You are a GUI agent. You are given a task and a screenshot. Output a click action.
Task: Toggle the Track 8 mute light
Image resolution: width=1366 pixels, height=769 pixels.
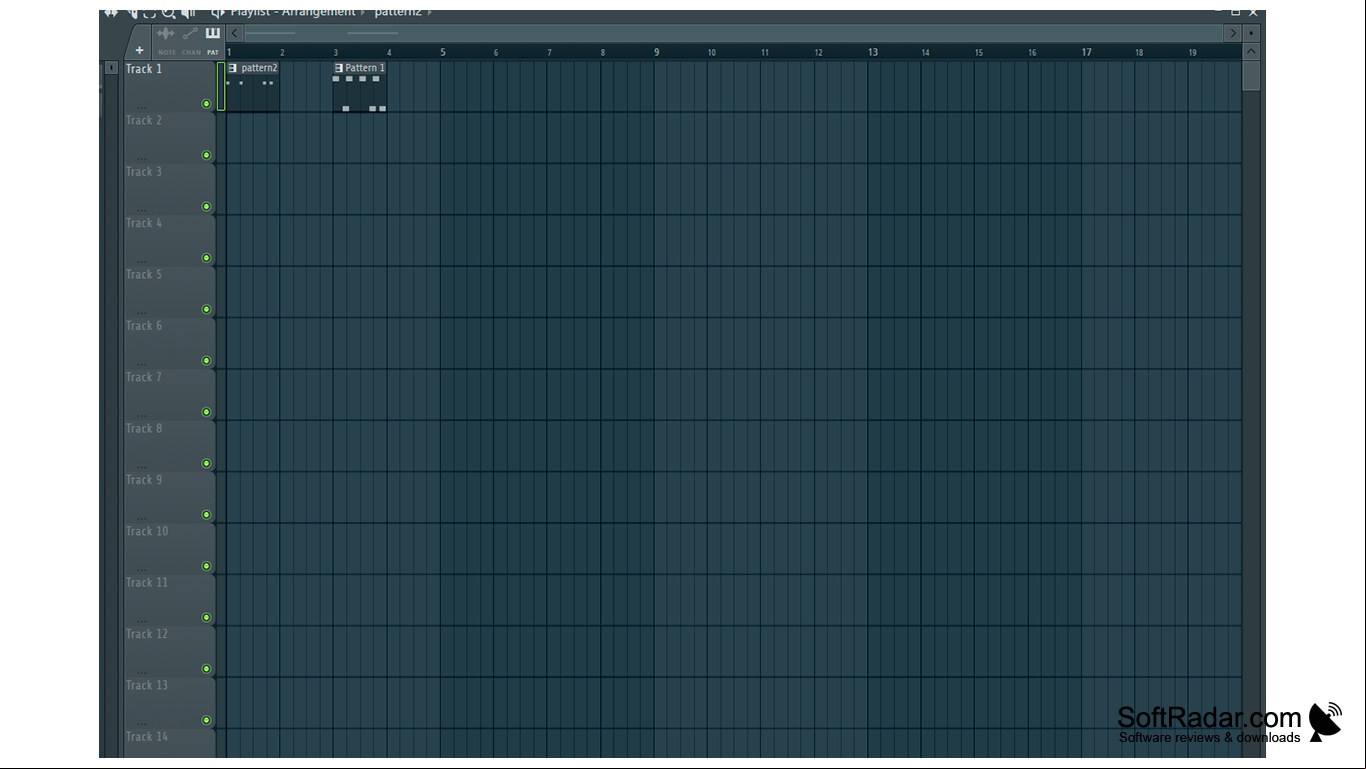[x=207, y=464]
